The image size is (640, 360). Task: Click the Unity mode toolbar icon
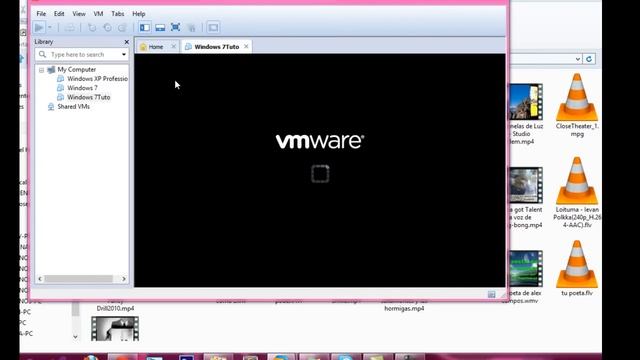(x=191, y=27)
